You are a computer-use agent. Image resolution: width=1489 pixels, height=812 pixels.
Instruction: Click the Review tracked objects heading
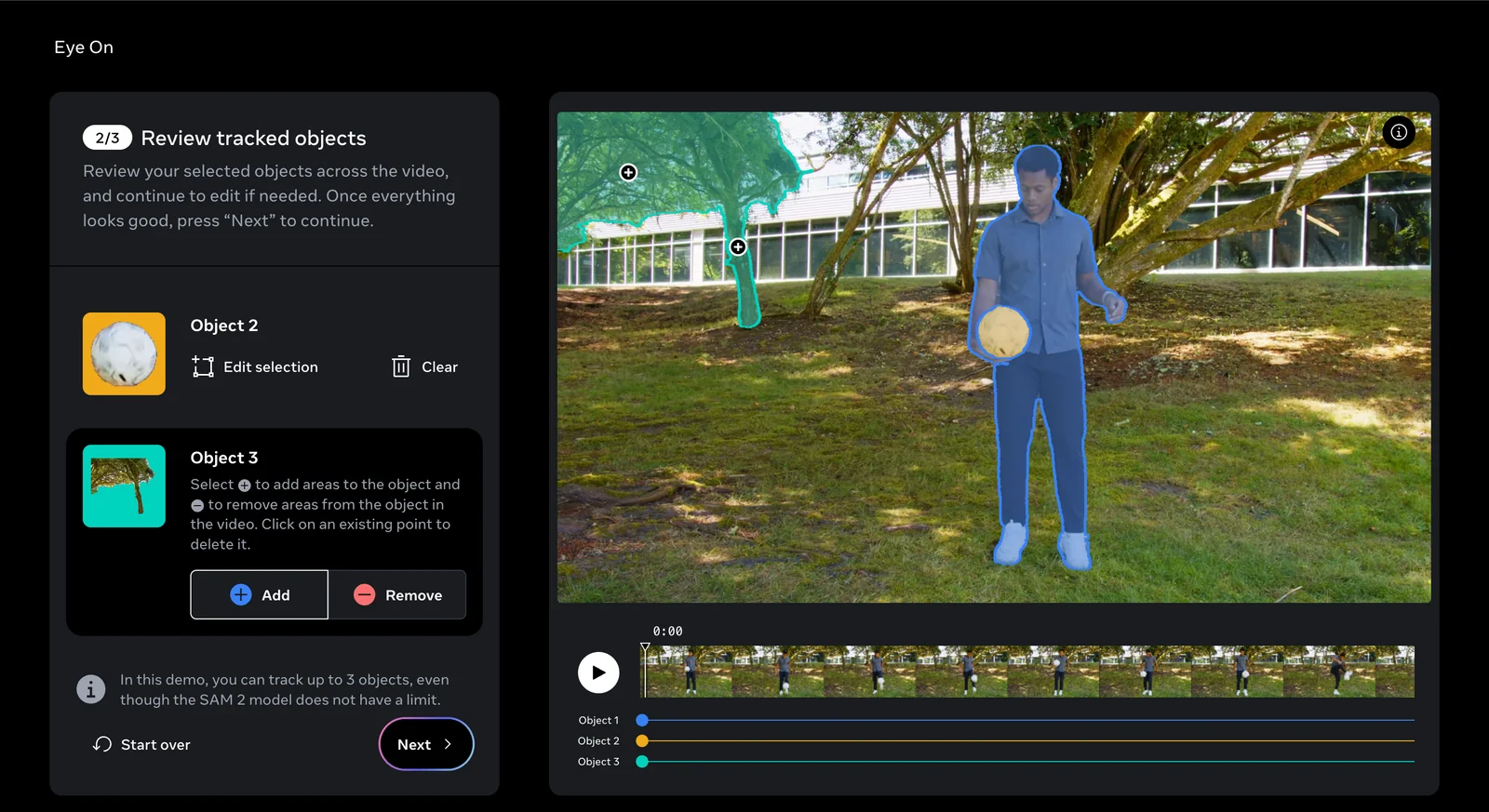tap(253, 138)
